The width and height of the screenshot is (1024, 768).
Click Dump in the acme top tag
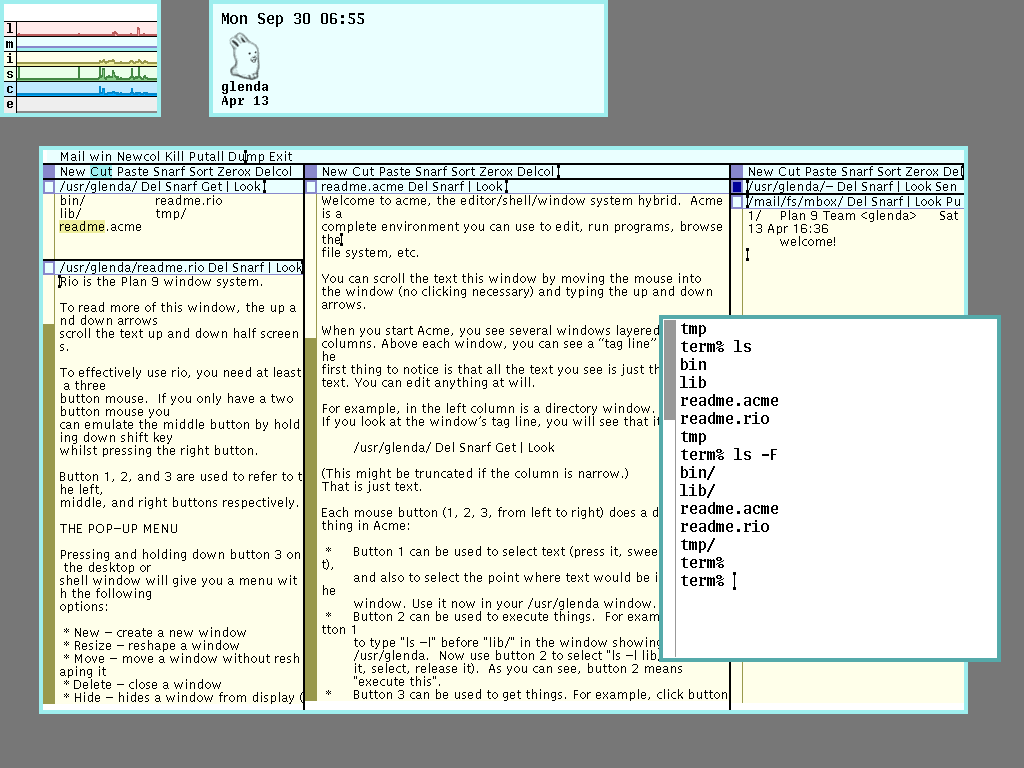click(246, 157)
